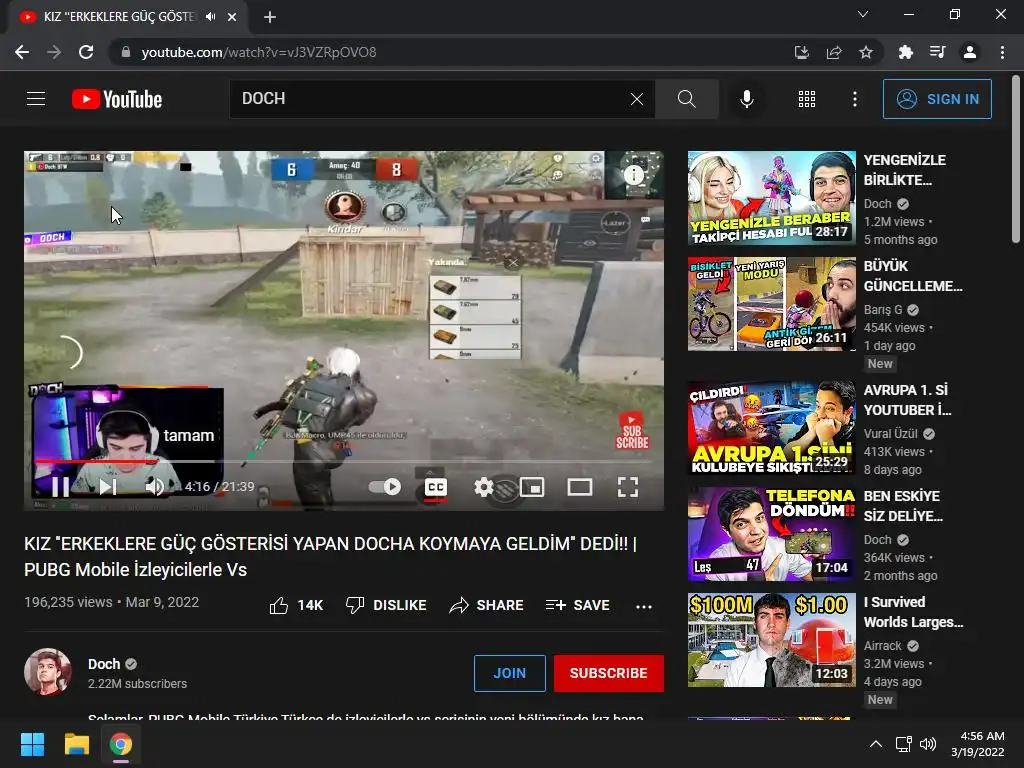The width and height of the screenshot is (1024, 768).
Task: Share this page from the address bar
Action: [x=834, y=52]
